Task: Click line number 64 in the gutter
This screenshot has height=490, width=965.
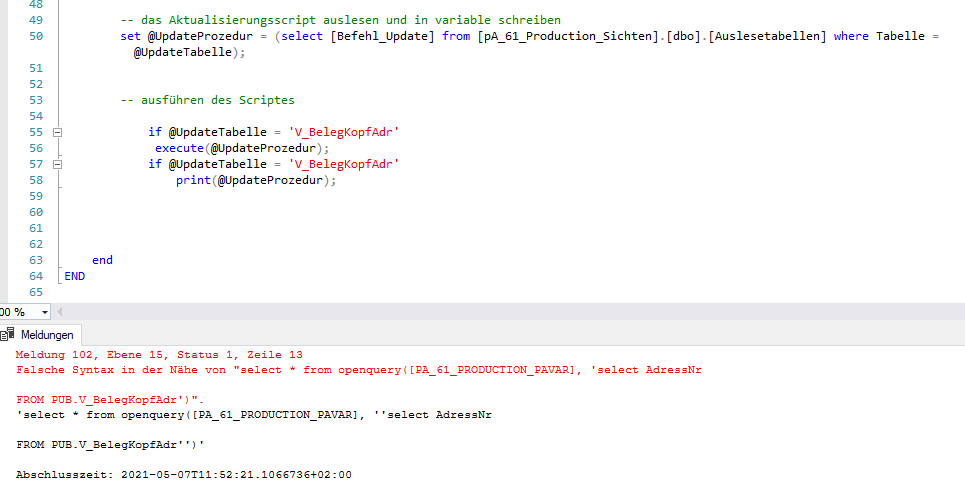Action: 36,276
